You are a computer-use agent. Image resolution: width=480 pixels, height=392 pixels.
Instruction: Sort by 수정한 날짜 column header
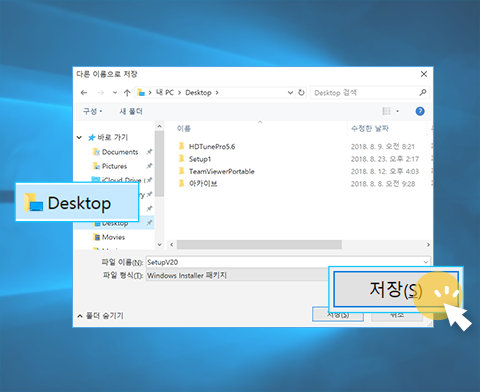tap(370, 128)
